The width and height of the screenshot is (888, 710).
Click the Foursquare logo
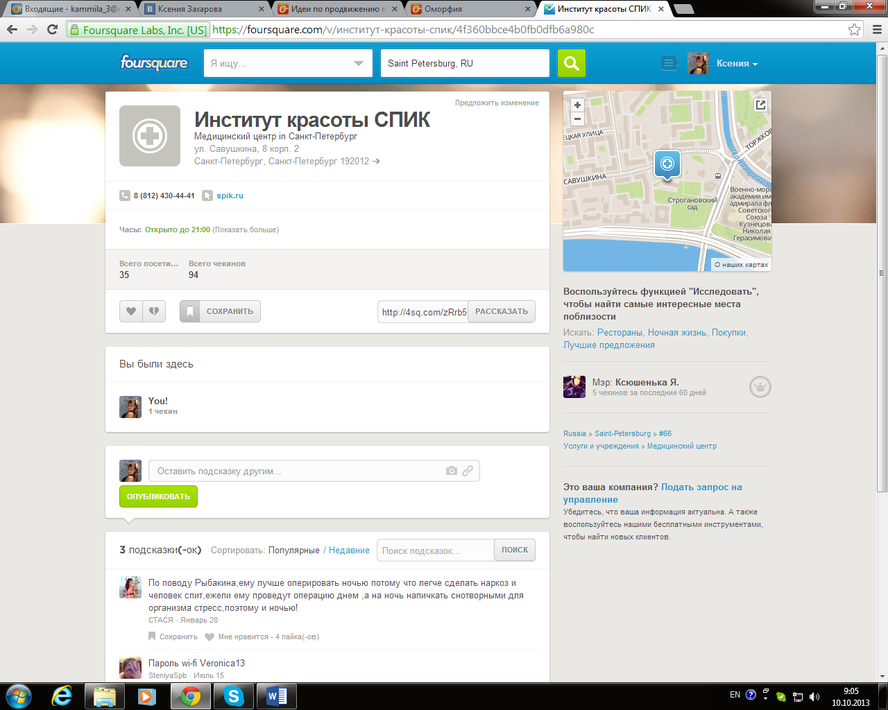click(153, 63)
